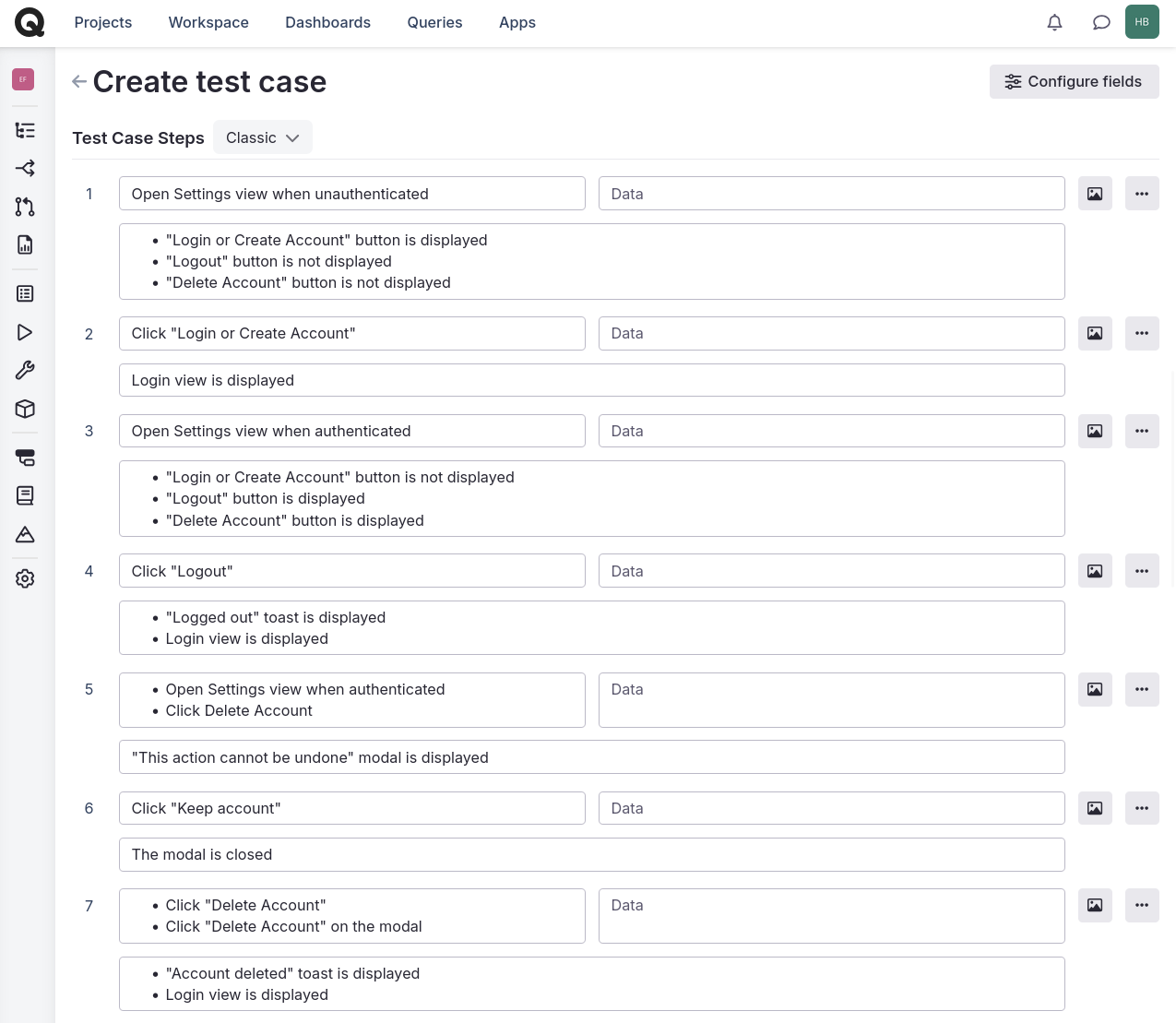This screenshot has width=1176, height=1023.
Task: Open the play icon in the sidebar
Action: click(25, 332)
